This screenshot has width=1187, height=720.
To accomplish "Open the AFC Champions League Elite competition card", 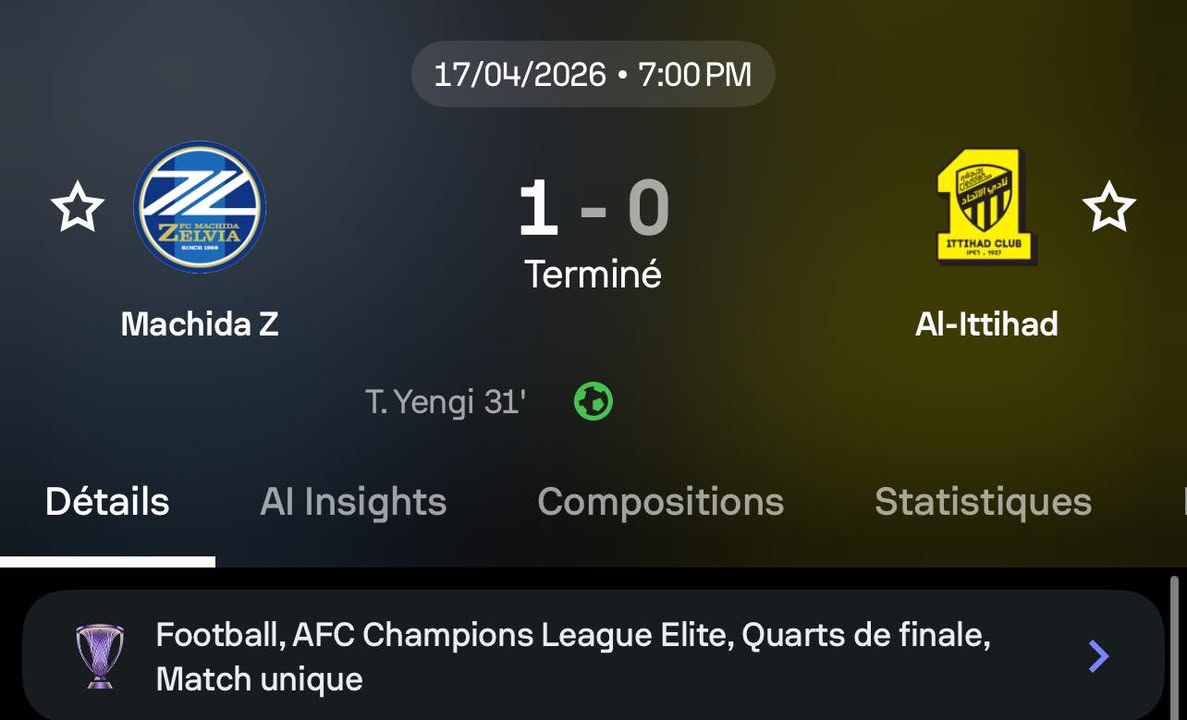I will pyautogui.click(x=593, y=656).
